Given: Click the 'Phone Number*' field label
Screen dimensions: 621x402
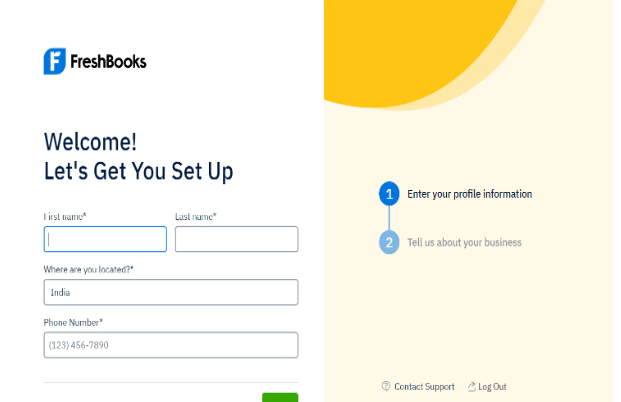Looking at the screenshot, I should (x=73, y=322).
